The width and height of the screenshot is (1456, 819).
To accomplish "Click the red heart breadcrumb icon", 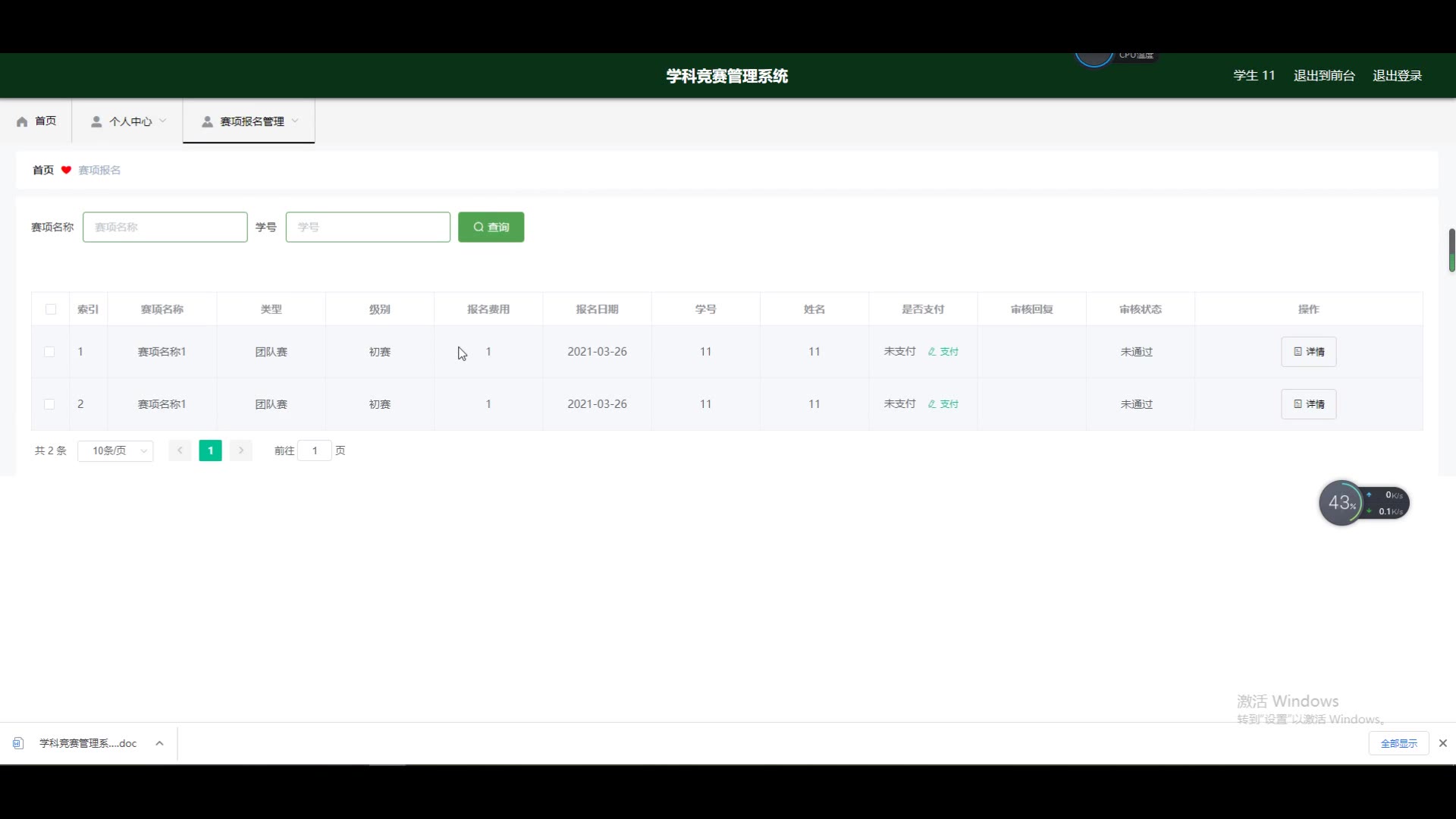I will point(66,170).
